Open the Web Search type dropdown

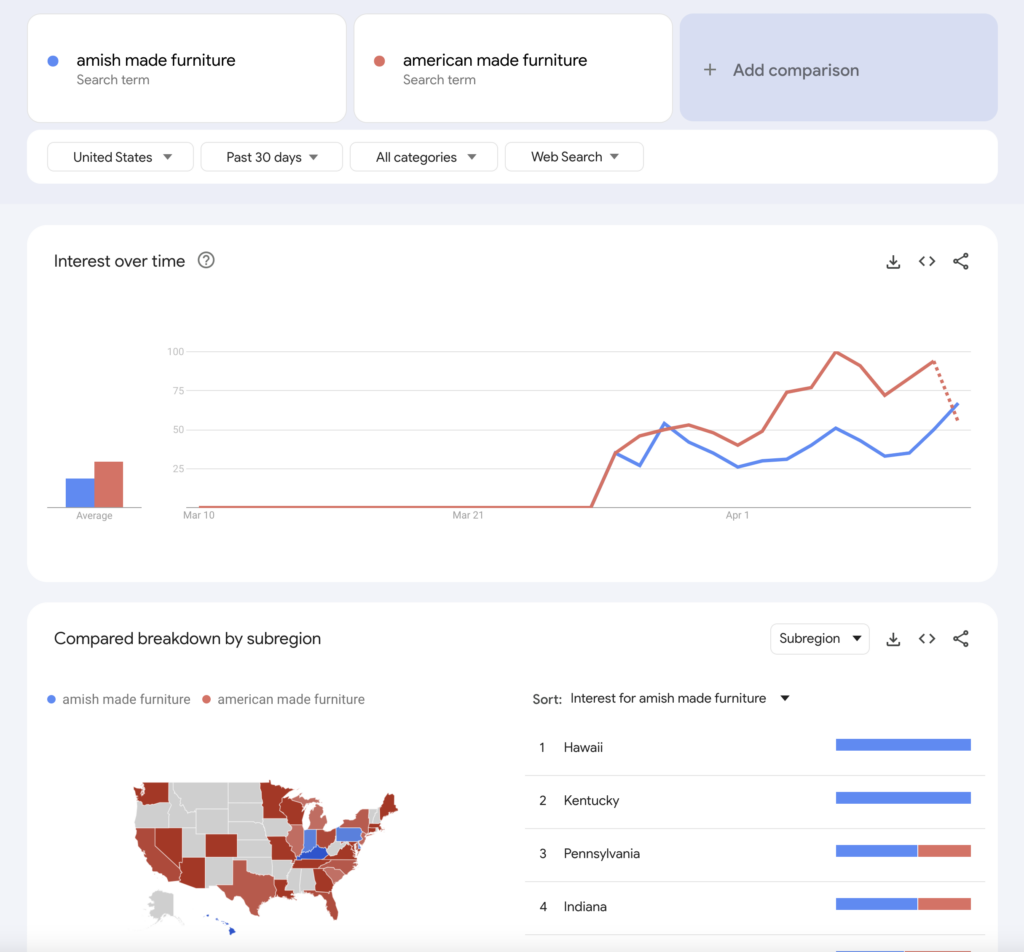tap(574, 156)
